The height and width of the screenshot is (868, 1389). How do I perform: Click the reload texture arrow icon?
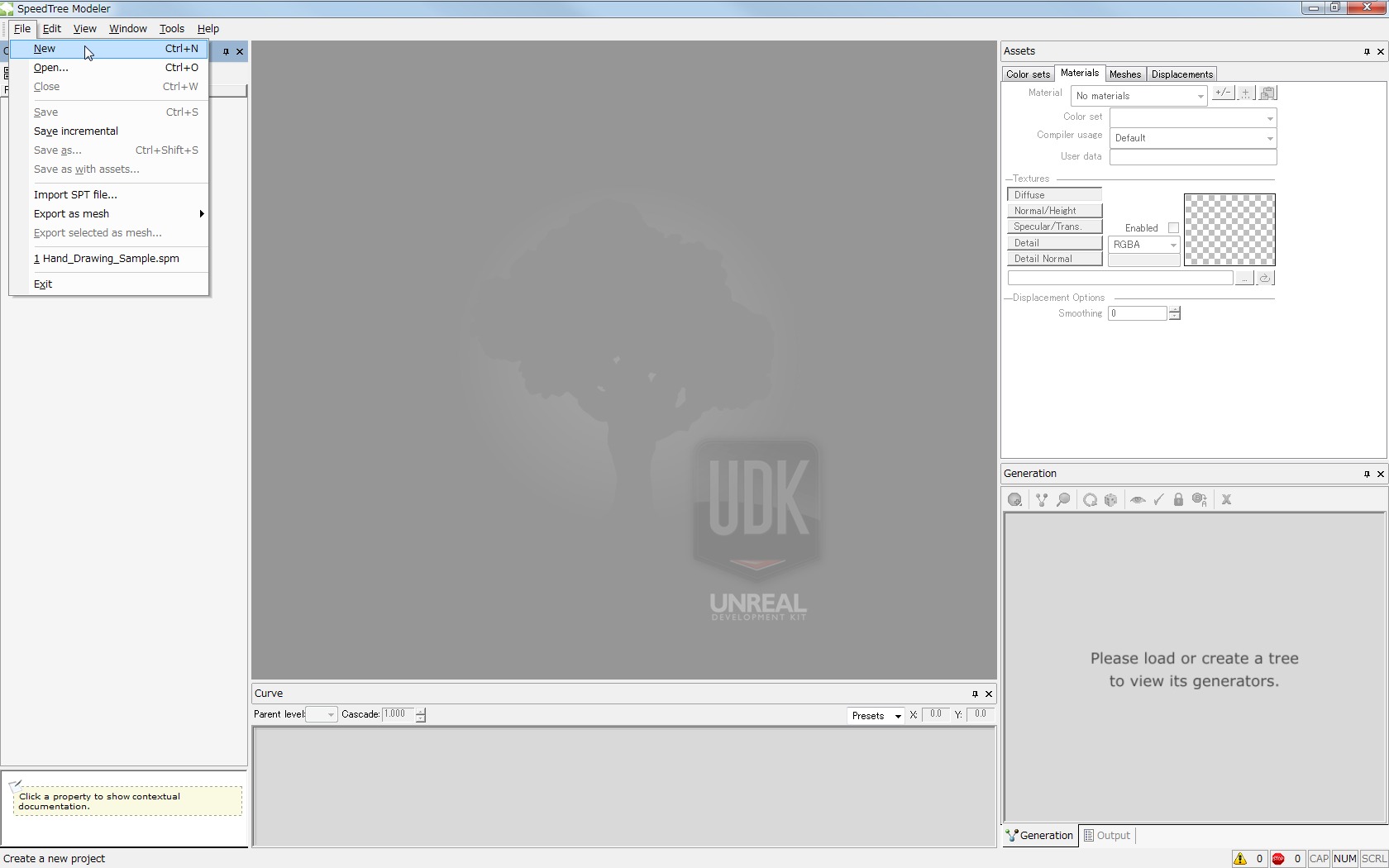click(1265, 279)
